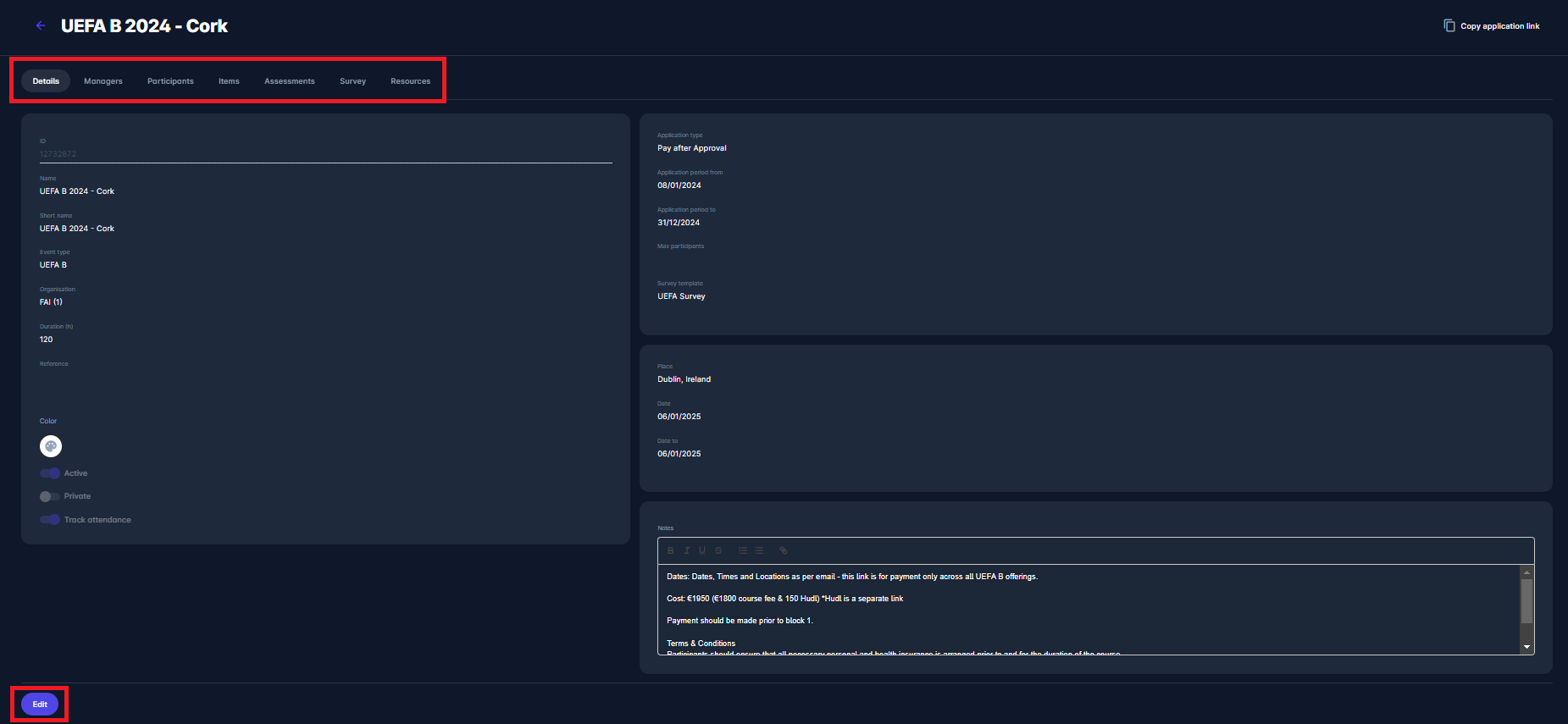Toggle bold in the Notes editor
This screenshot has width=1568, height=724.
click(x=670, y=550)
